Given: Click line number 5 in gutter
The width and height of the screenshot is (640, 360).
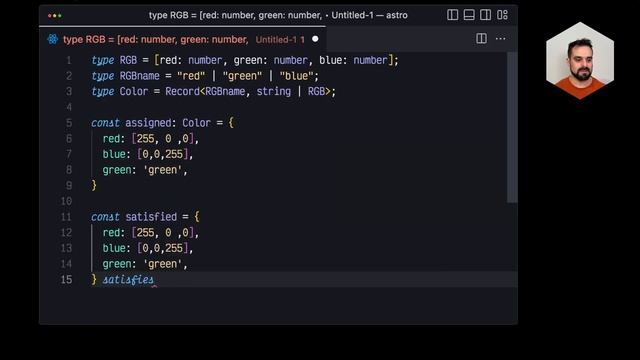Looking at the screenshot, I should click(x=69, y=123).
